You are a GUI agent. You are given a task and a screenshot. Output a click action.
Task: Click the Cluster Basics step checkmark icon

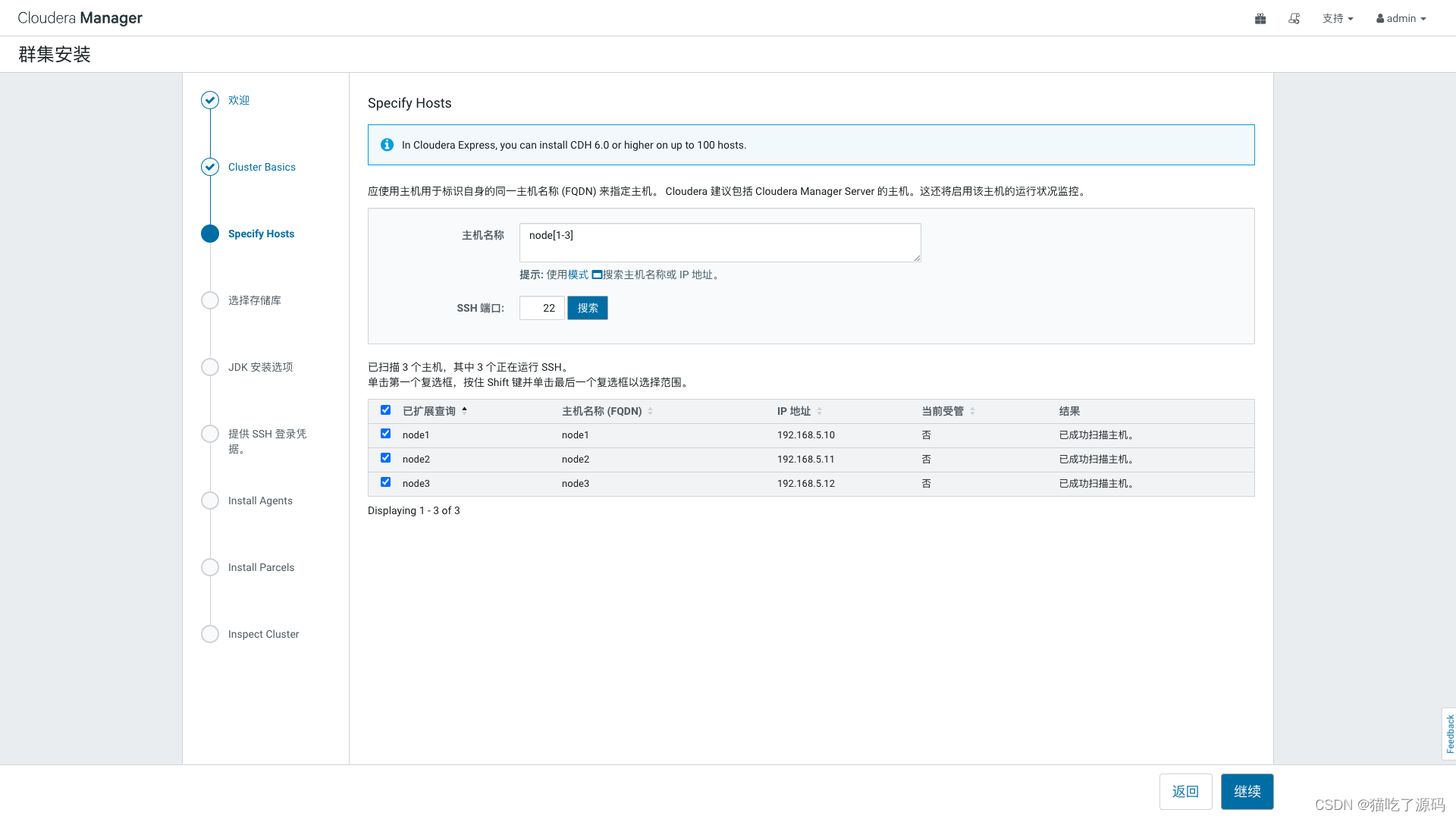pyautogui.click(x=210, y=167)
